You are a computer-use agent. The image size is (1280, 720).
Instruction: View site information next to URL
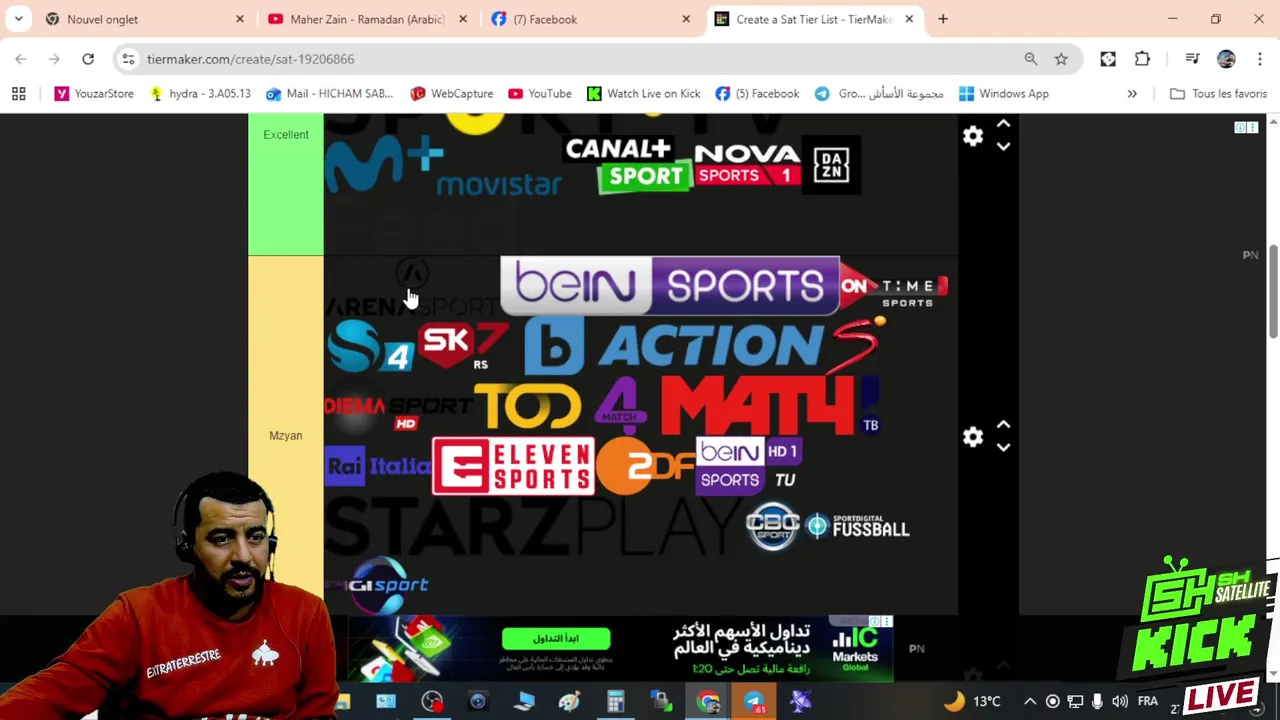[x=128, y=59]
